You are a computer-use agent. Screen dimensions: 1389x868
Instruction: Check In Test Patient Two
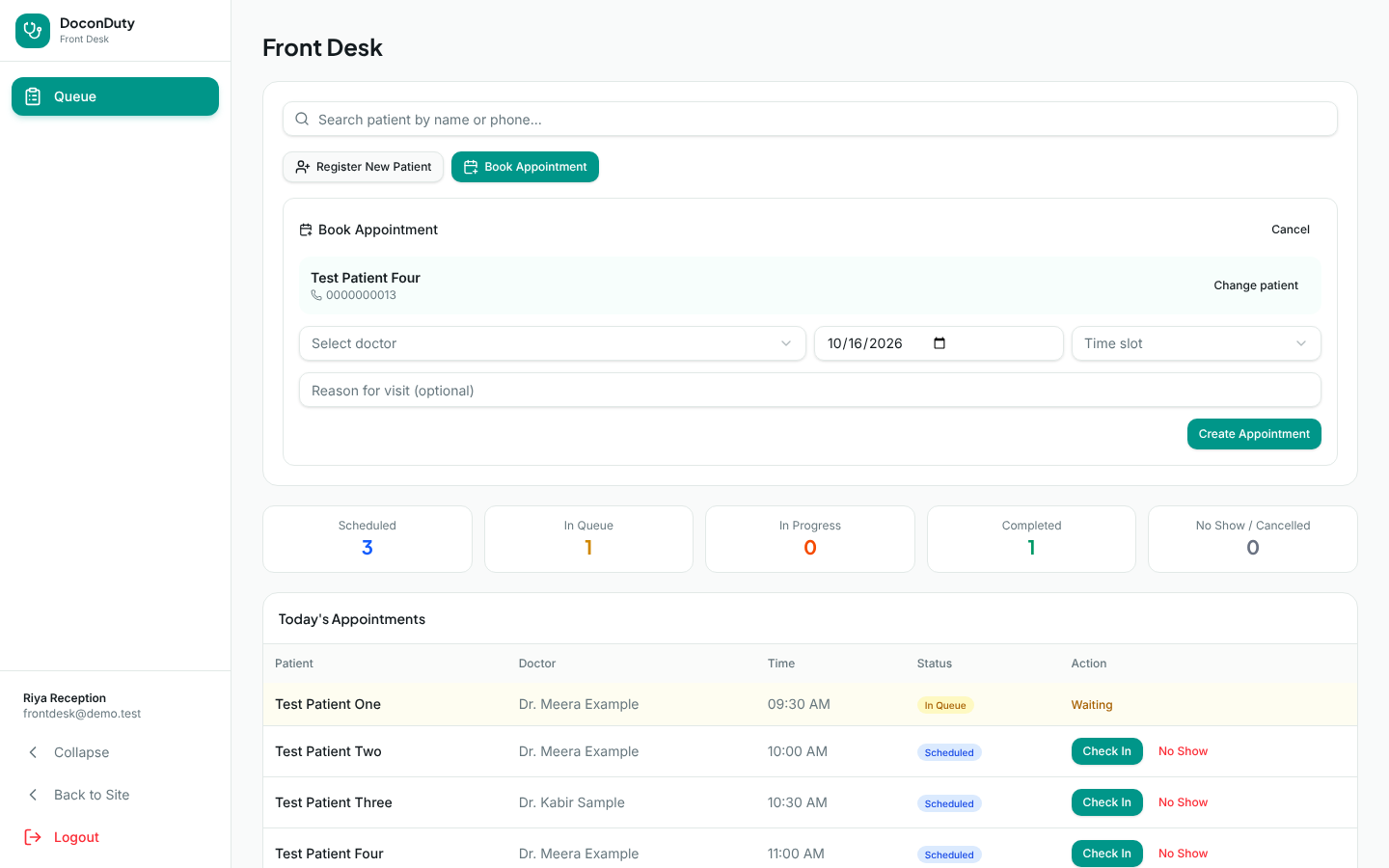[x=1106, y=751]
